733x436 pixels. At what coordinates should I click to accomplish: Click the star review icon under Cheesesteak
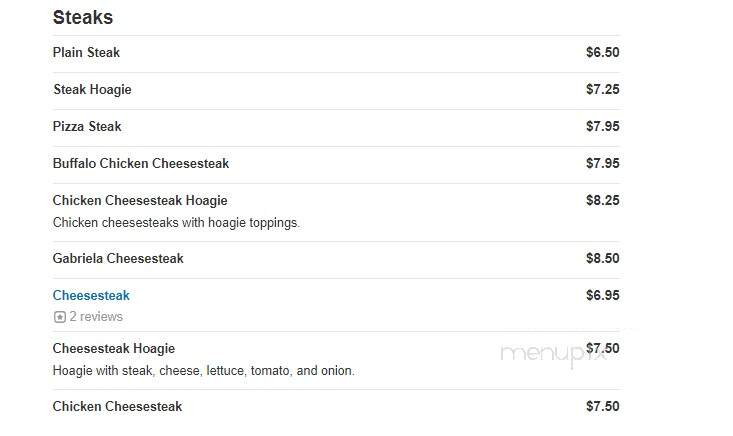tap(59, 317)
